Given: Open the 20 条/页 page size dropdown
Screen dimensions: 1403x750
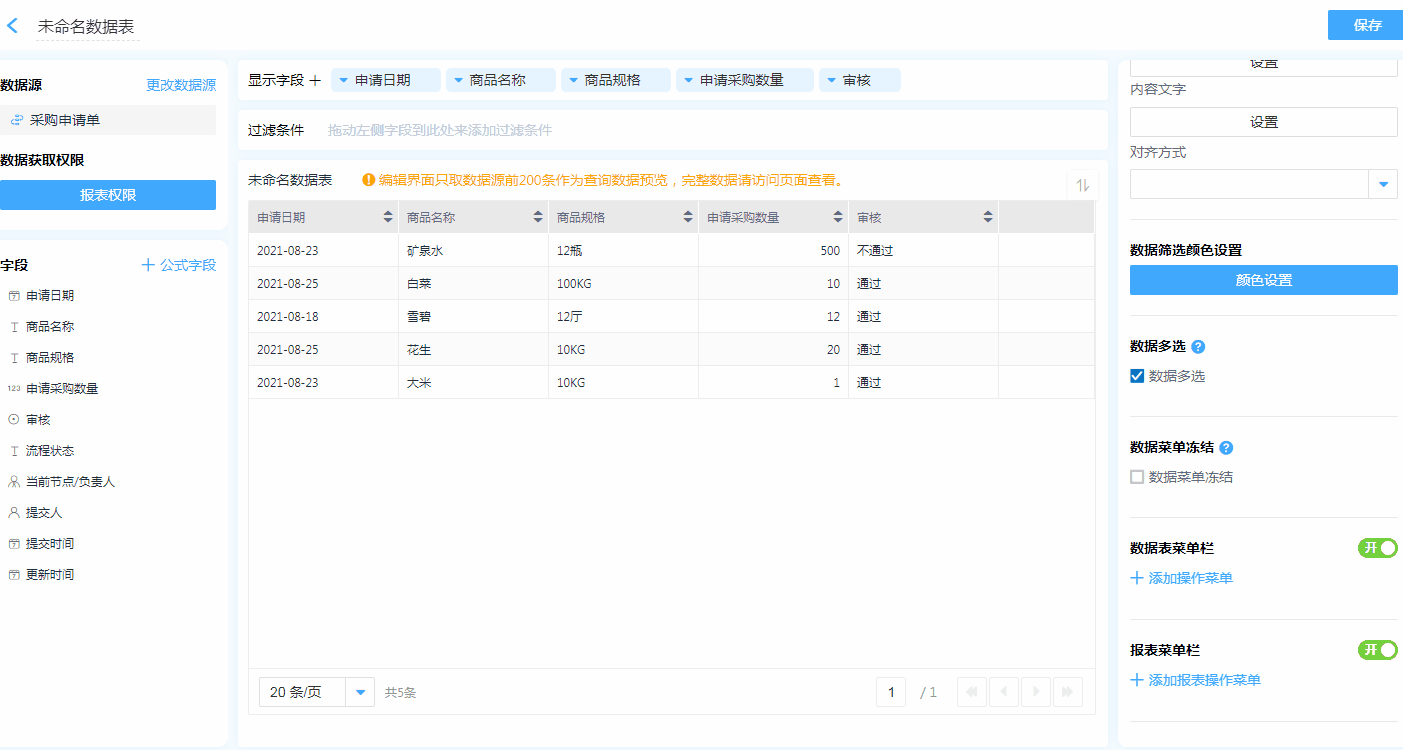Looking at the screenshot, I should click(x=360, y=692).
